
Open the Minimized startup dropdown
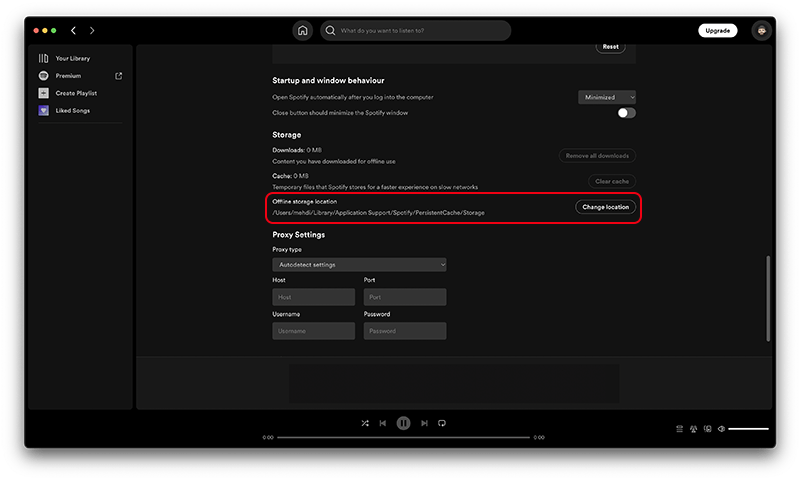(x=607, y=97)
